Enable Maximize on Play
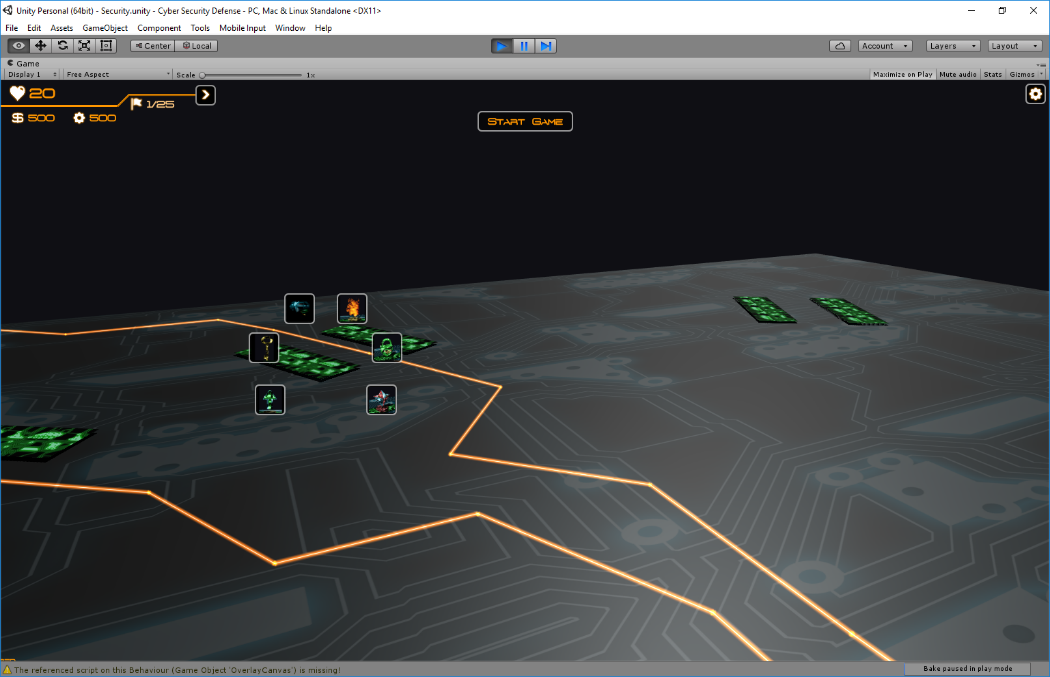1050x677 pixels. [903, 74]
